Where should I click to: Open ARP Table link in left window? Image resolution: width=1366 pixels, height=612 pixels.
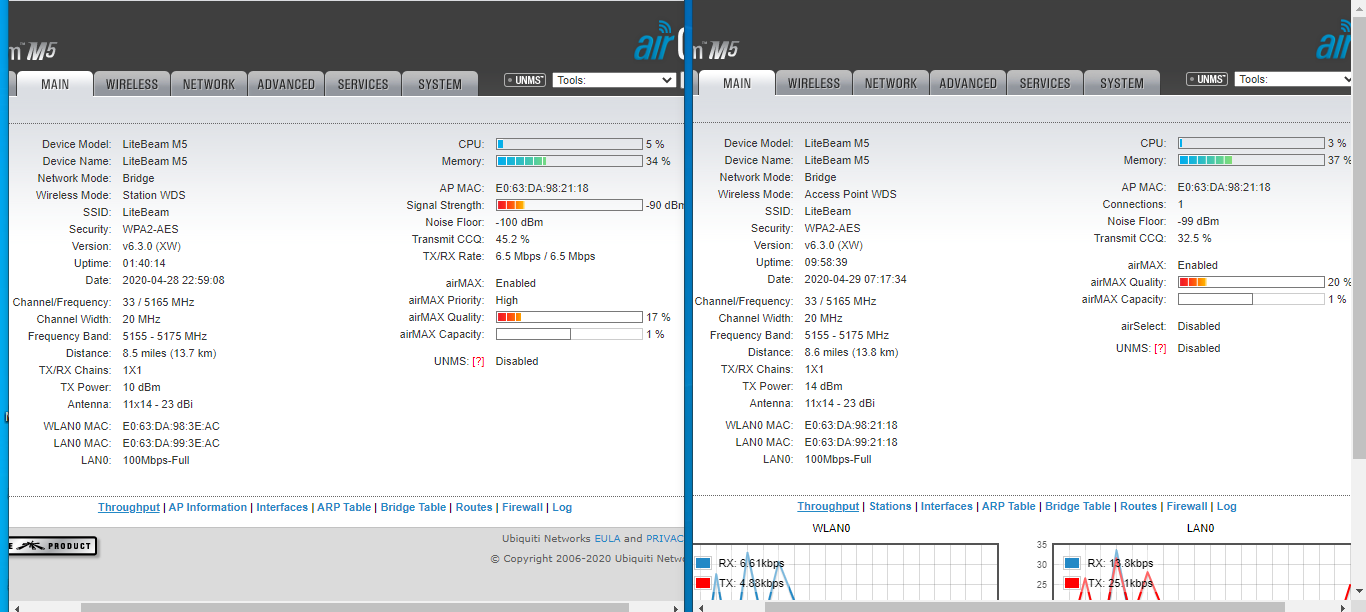(x=344, y=507)
